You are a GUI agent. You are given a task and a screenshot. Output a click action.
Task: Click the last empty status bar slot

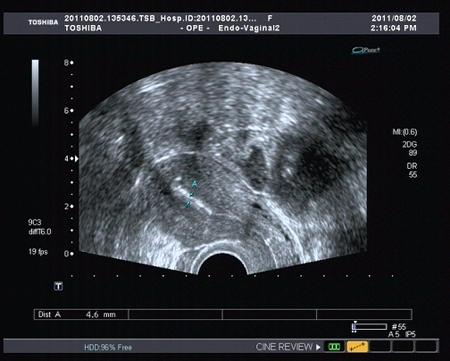point(426,347)
